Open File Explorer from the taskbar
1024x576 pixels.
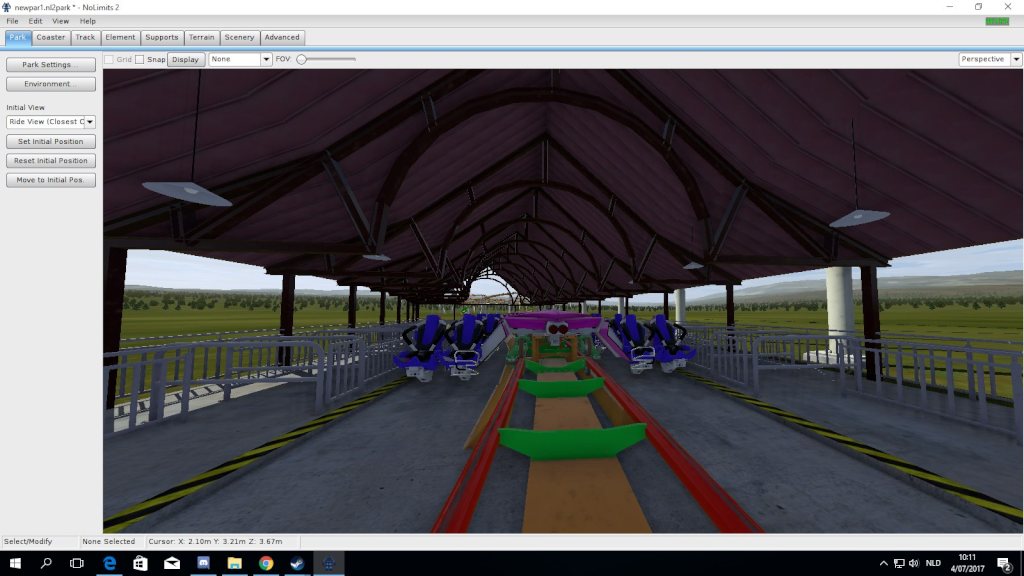(x=234, y=563)
